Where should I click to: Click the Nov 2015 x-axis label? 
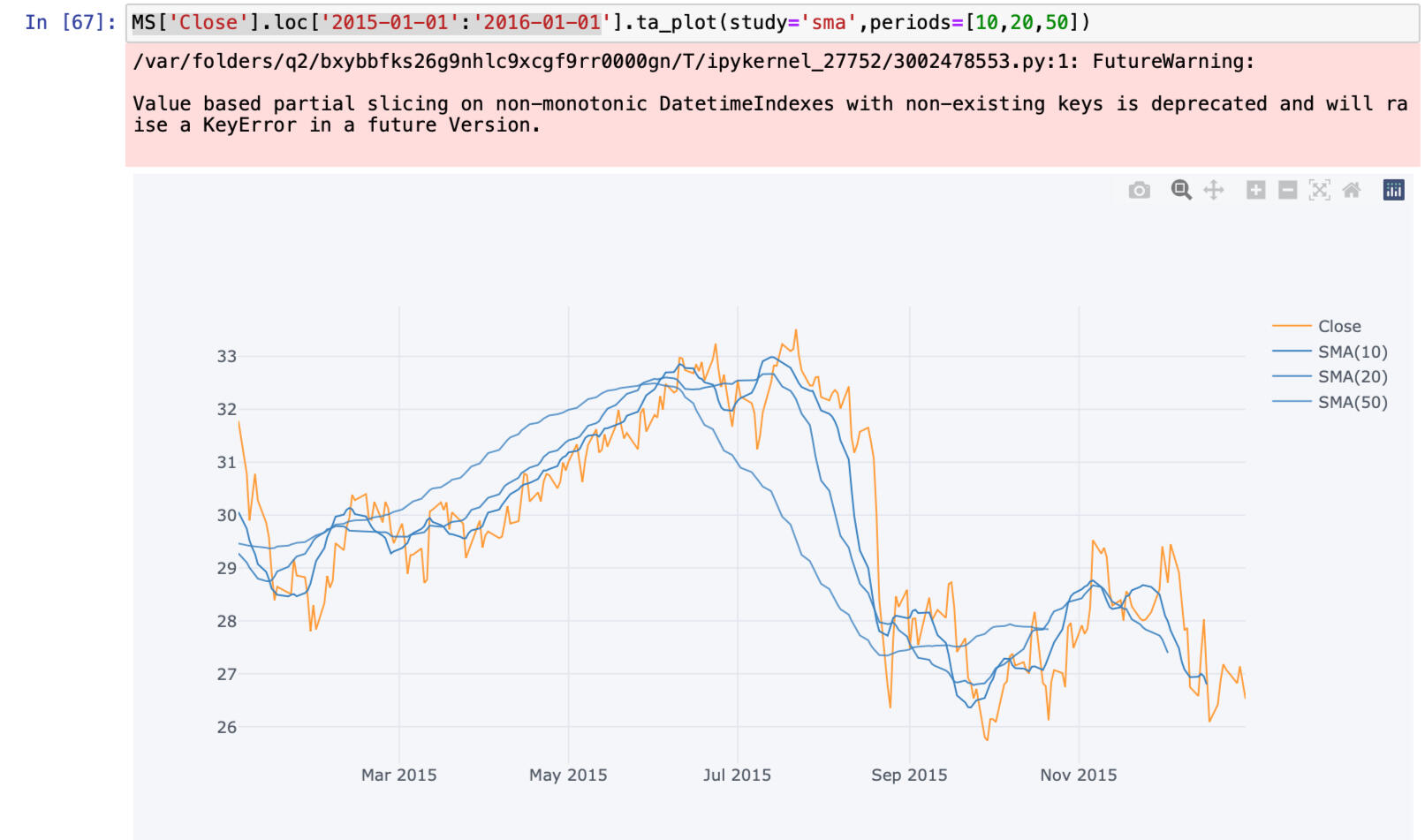point(1078,775)
